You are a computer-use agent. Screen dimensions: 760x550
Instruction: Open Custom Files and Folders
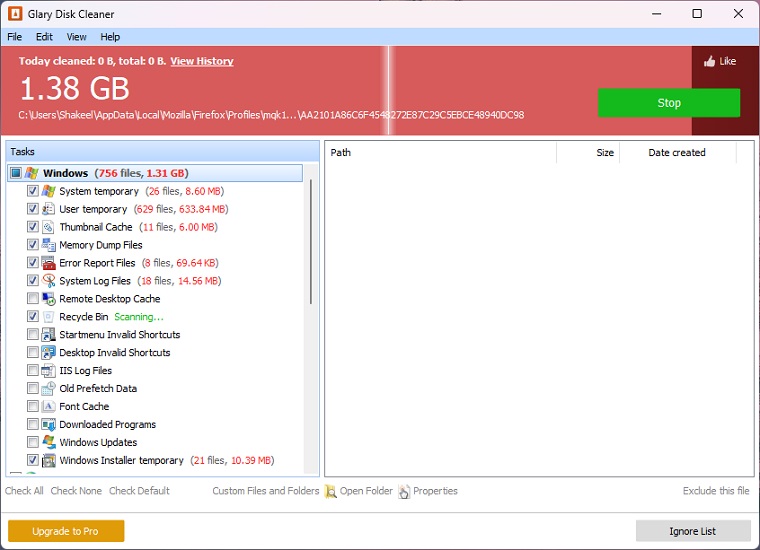[266, 491]
